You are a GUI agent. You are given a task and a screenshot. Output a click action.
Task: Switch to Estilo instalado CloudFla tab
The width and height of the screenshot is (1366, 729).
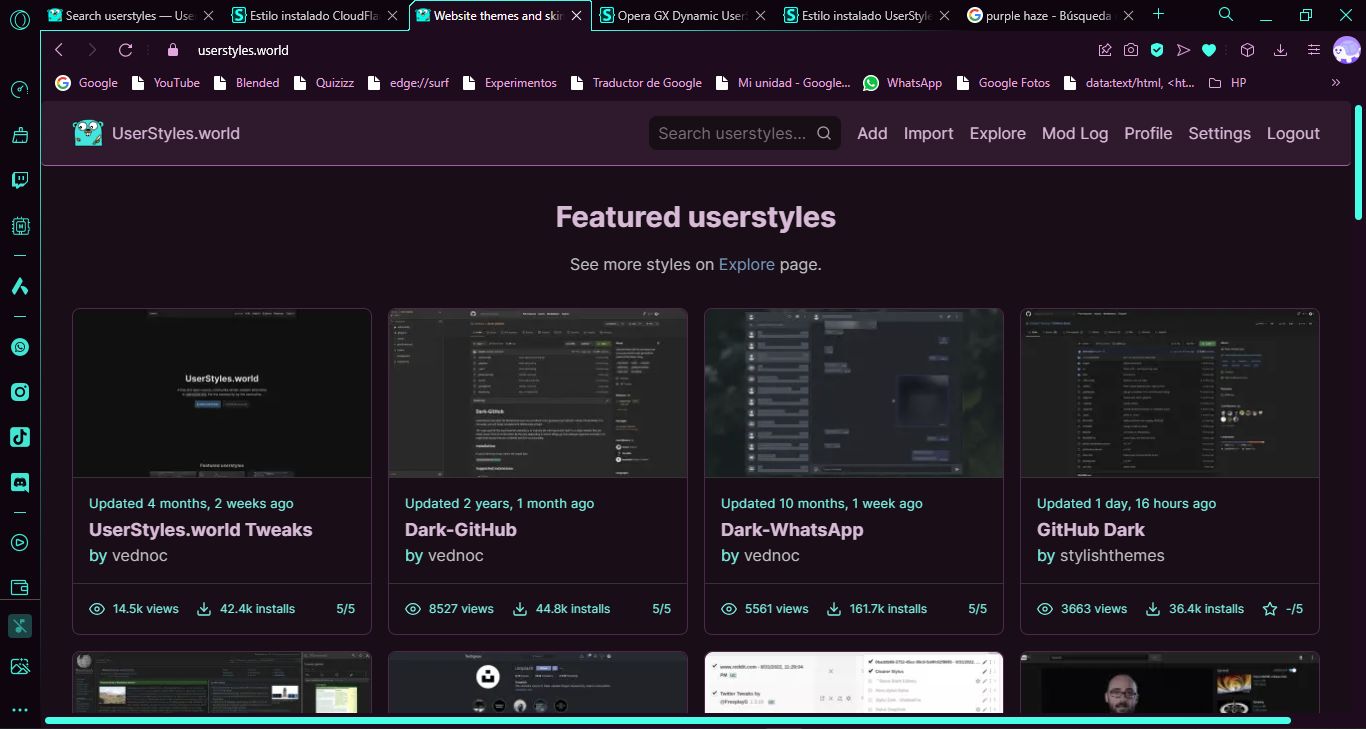pyautogui.click(x=316, y=16)
